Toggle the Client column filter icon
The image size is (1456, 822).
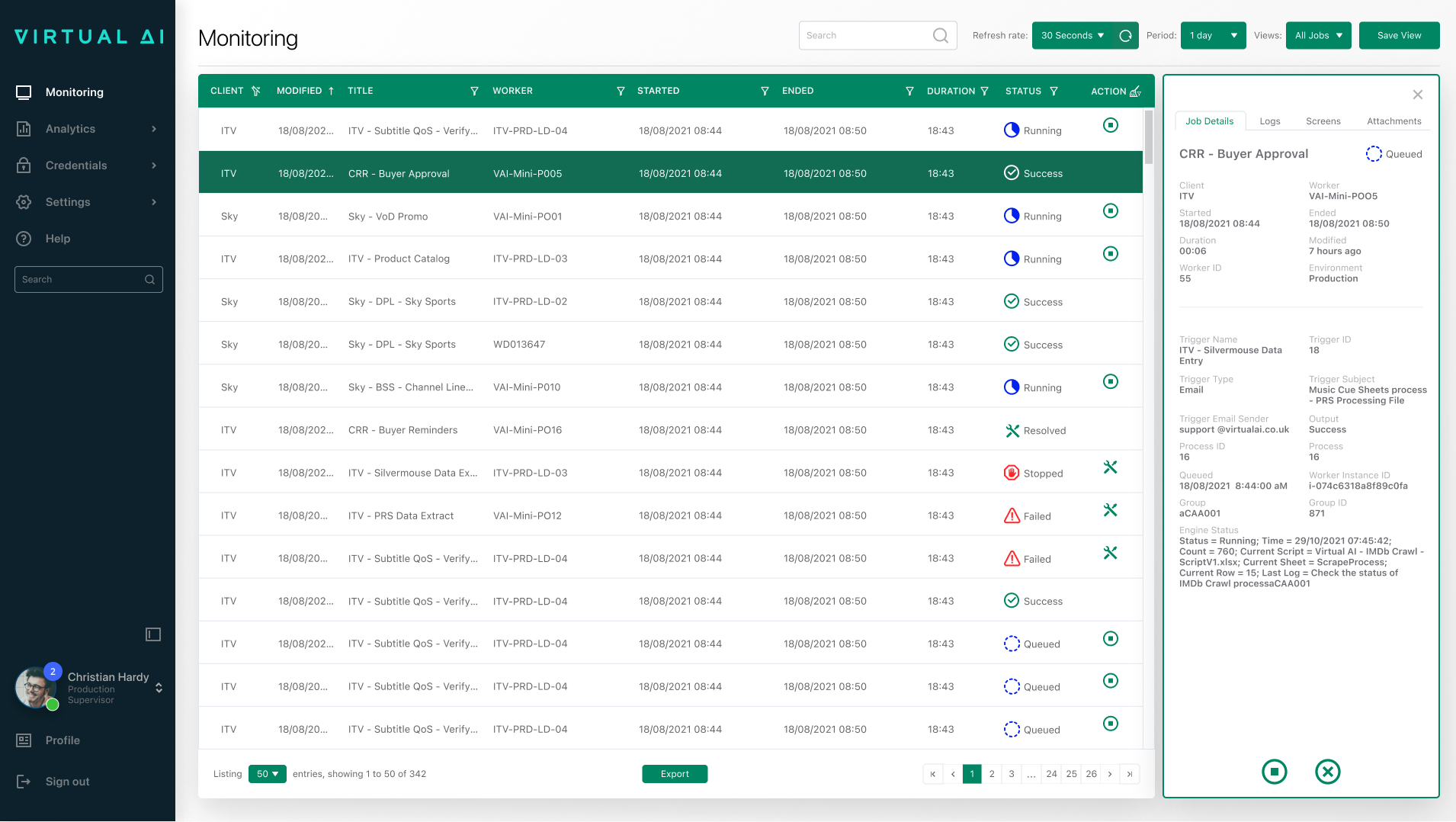(256, 92)
